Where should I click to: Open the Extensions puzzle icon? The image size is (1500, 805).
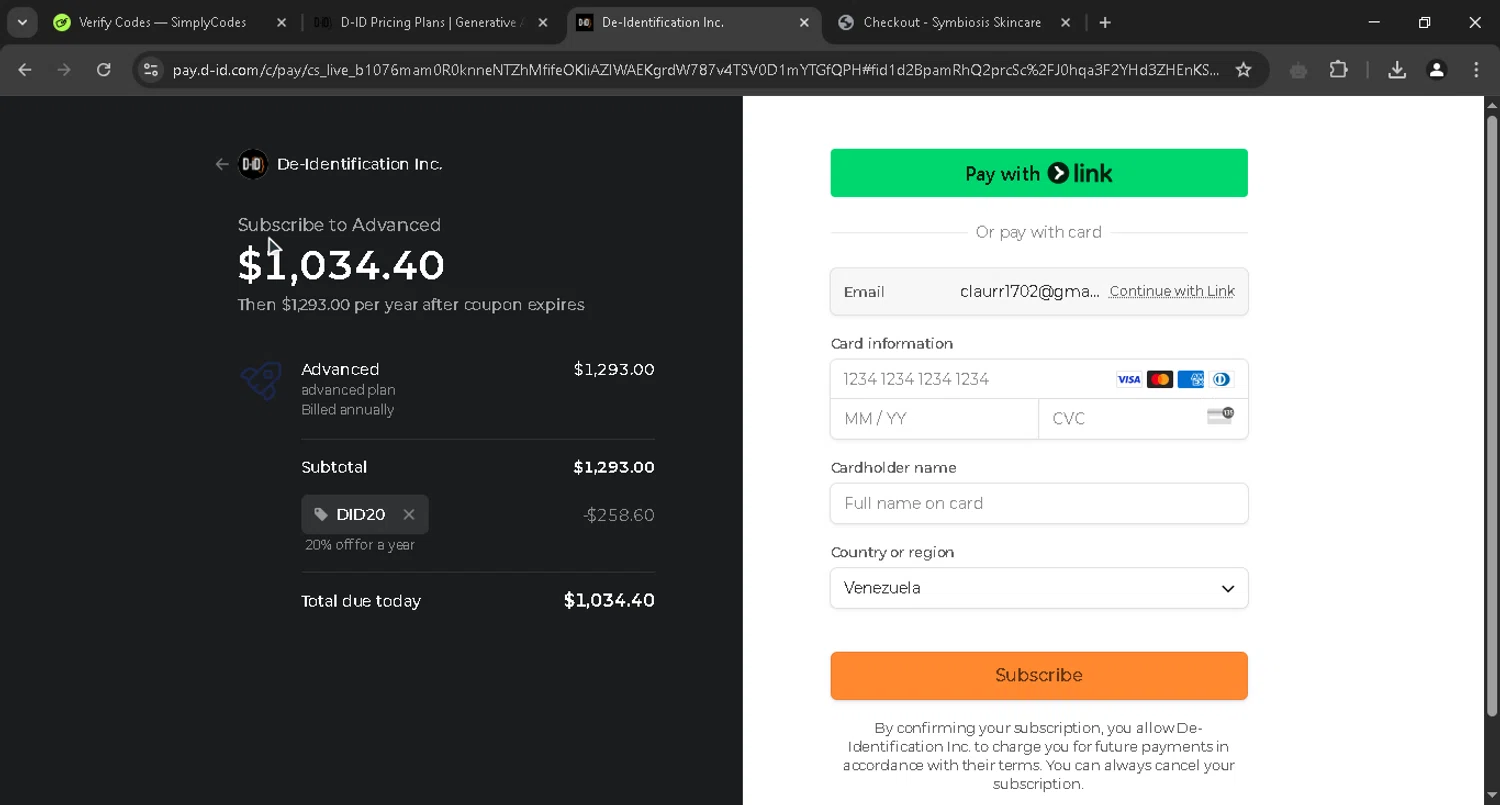pyautogui.click(x=1338, y=69)
